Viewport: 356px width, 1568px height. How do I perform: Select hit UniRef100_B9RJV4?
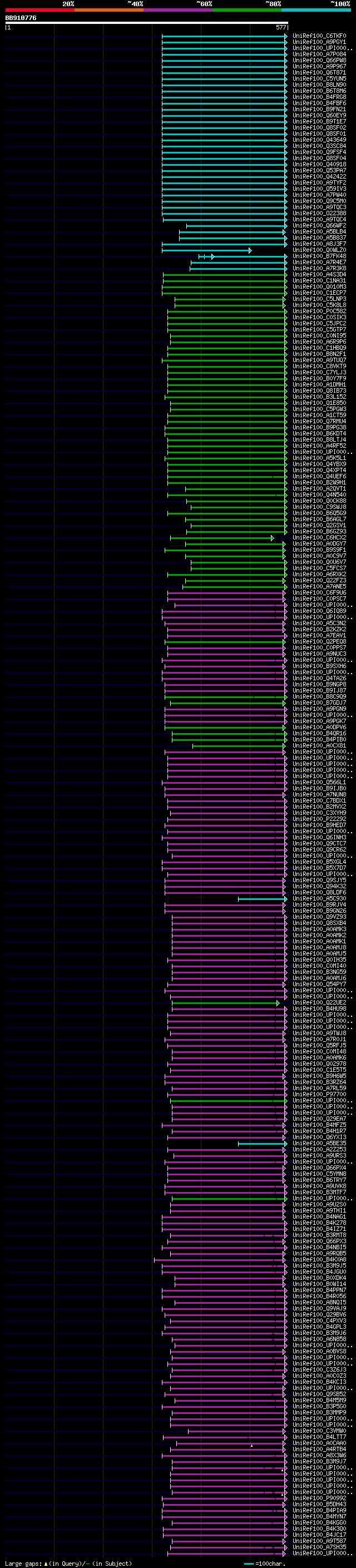point(319,905)
